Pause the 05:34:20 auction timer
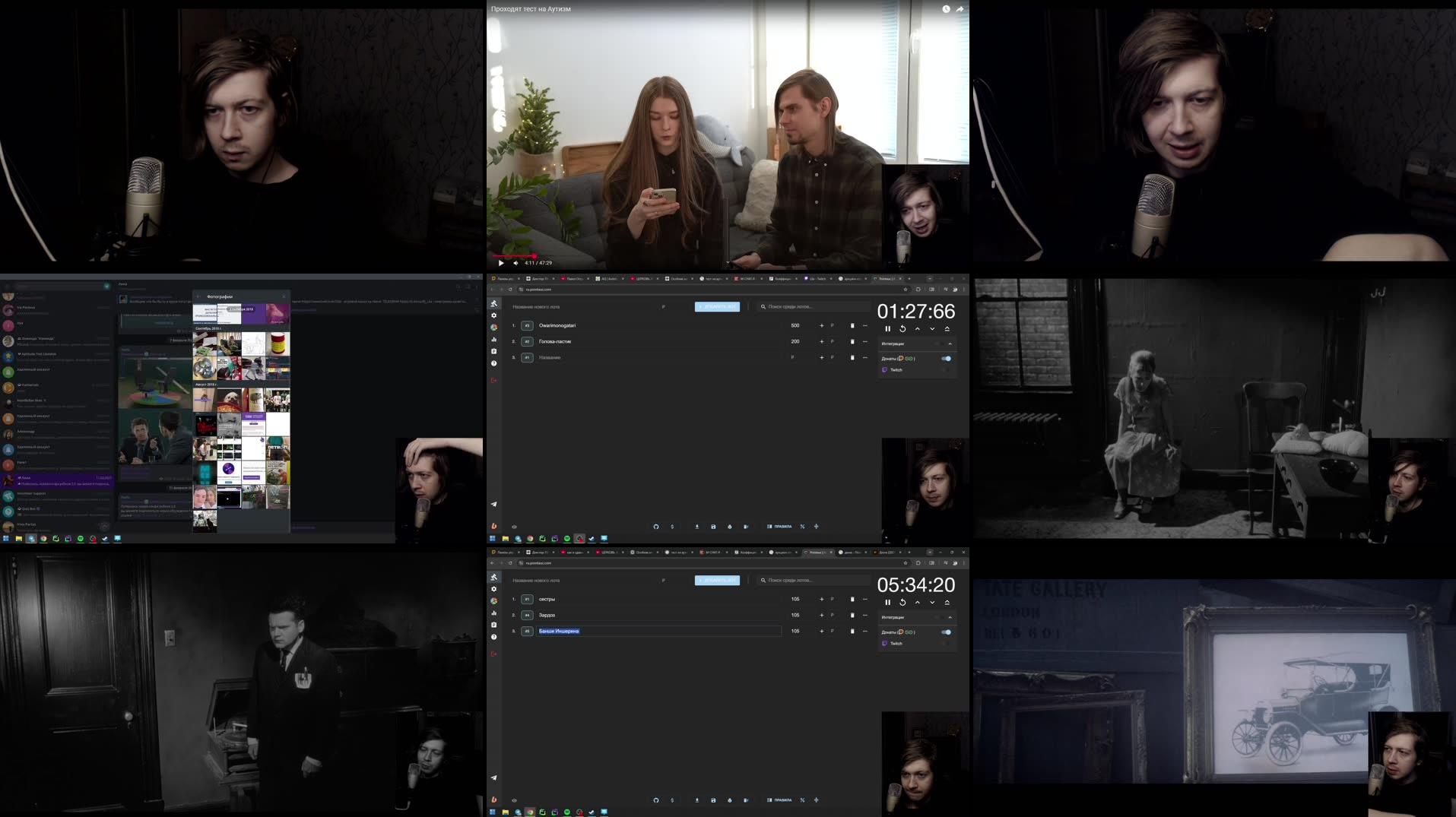The image size is (1456, 817). (x=887, y=603)
